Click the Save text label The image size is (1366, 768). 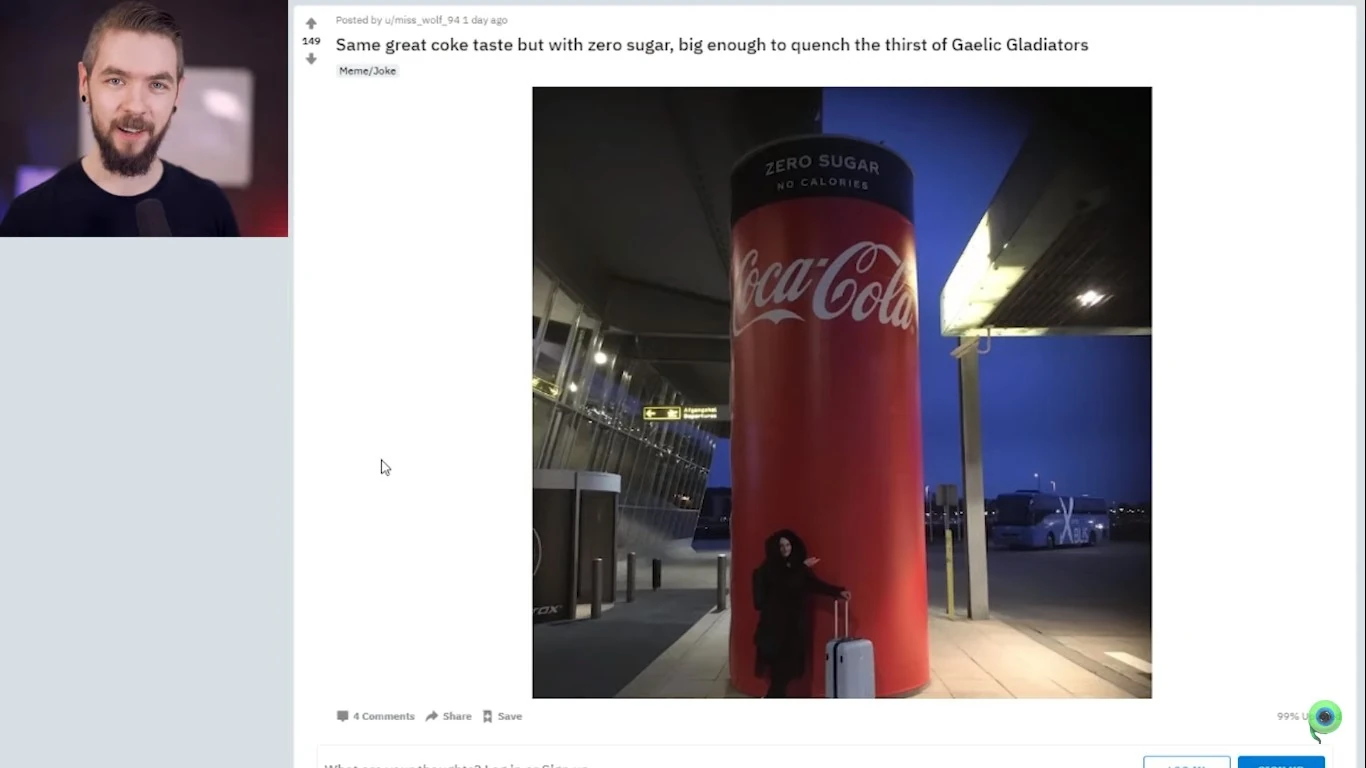510,716
